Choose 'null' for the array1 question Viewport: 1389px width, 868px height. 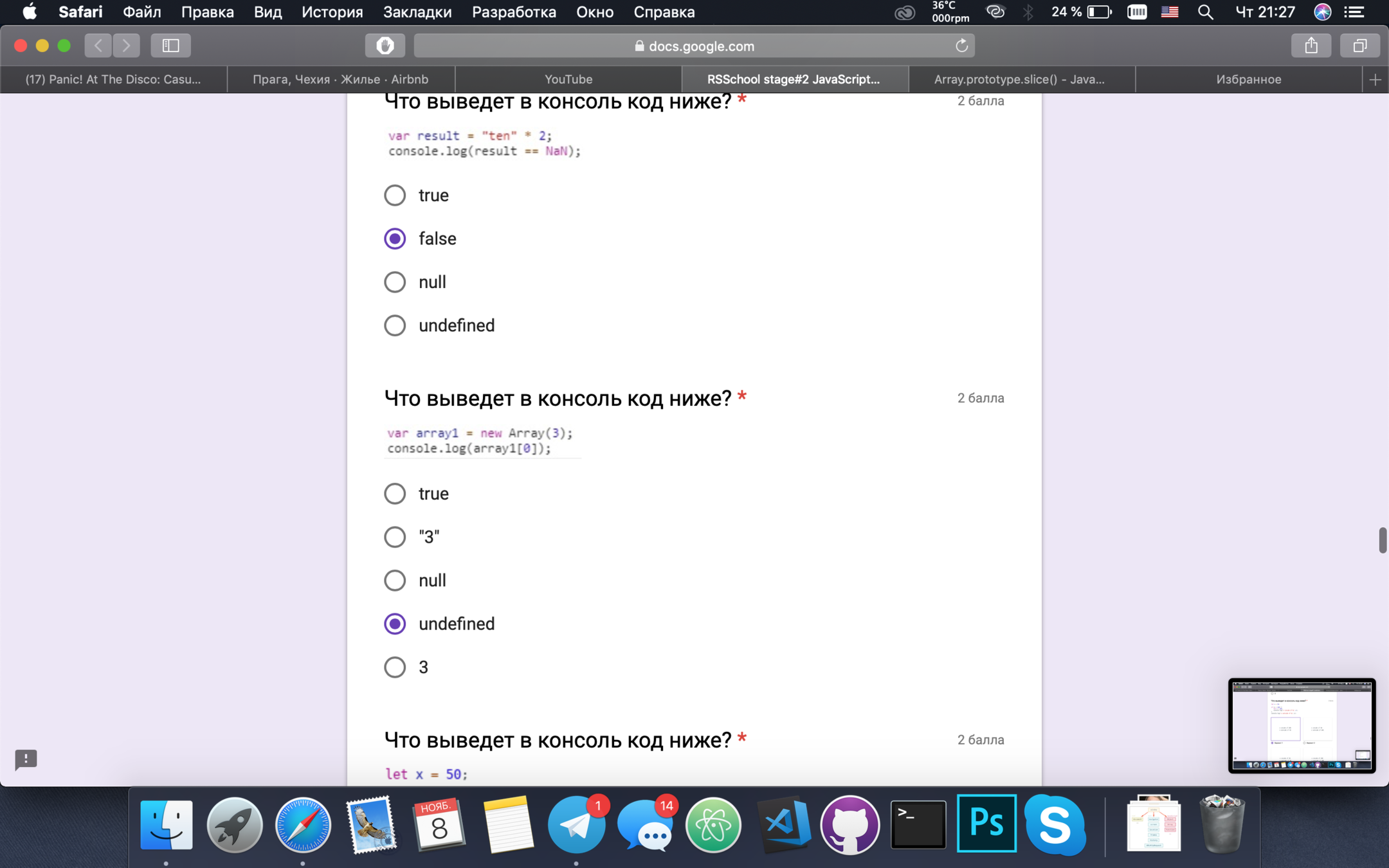click(x=395, y=581)
